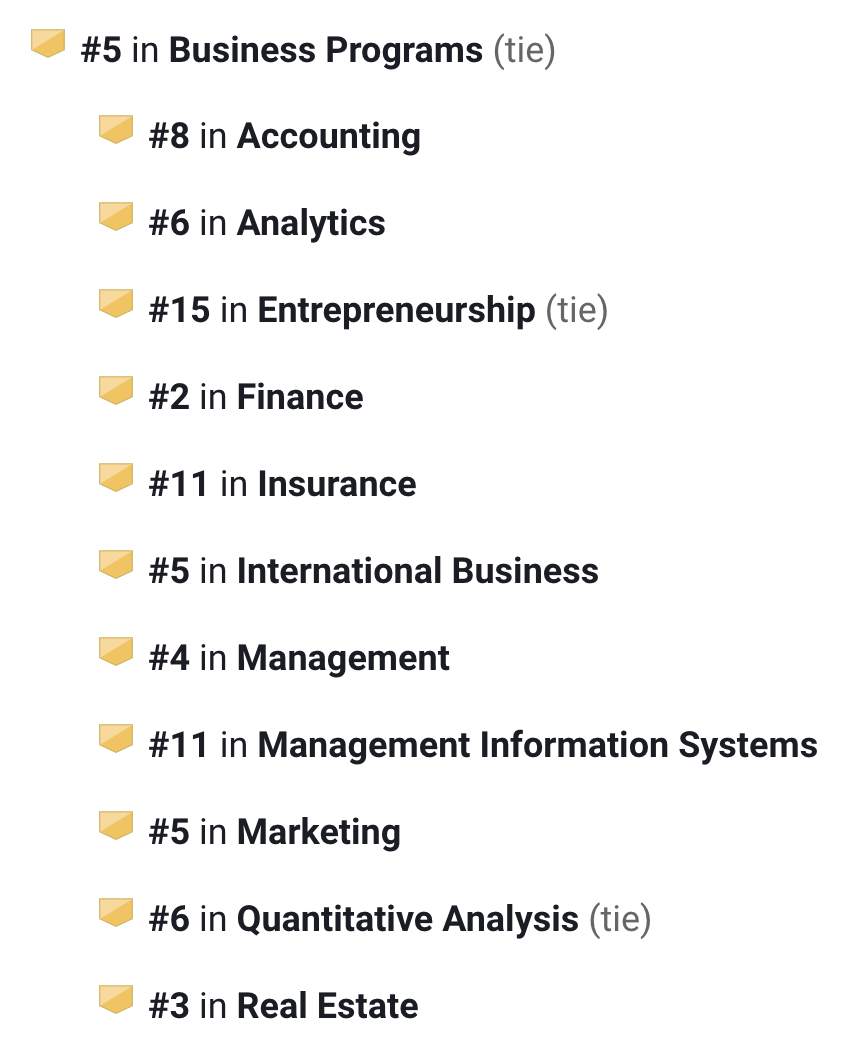
Task: Select the International Business ranking
Action: point(417,572)
